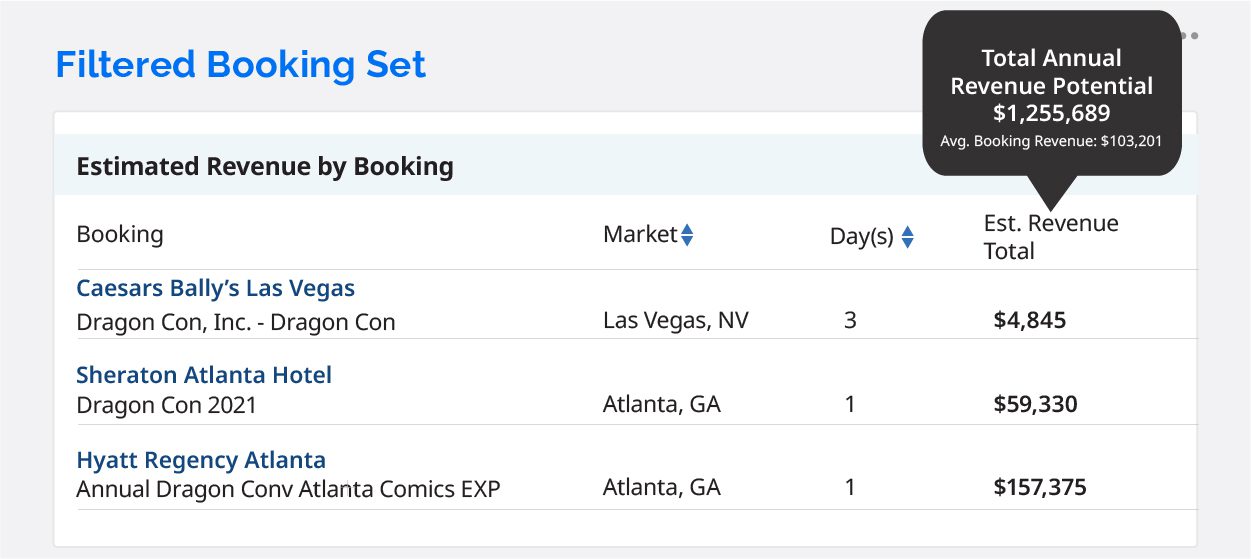Select Annual Dragon Conv Atlanta Comics EXP
Viewport: 1251px width, 559px height.
[288, 490]
